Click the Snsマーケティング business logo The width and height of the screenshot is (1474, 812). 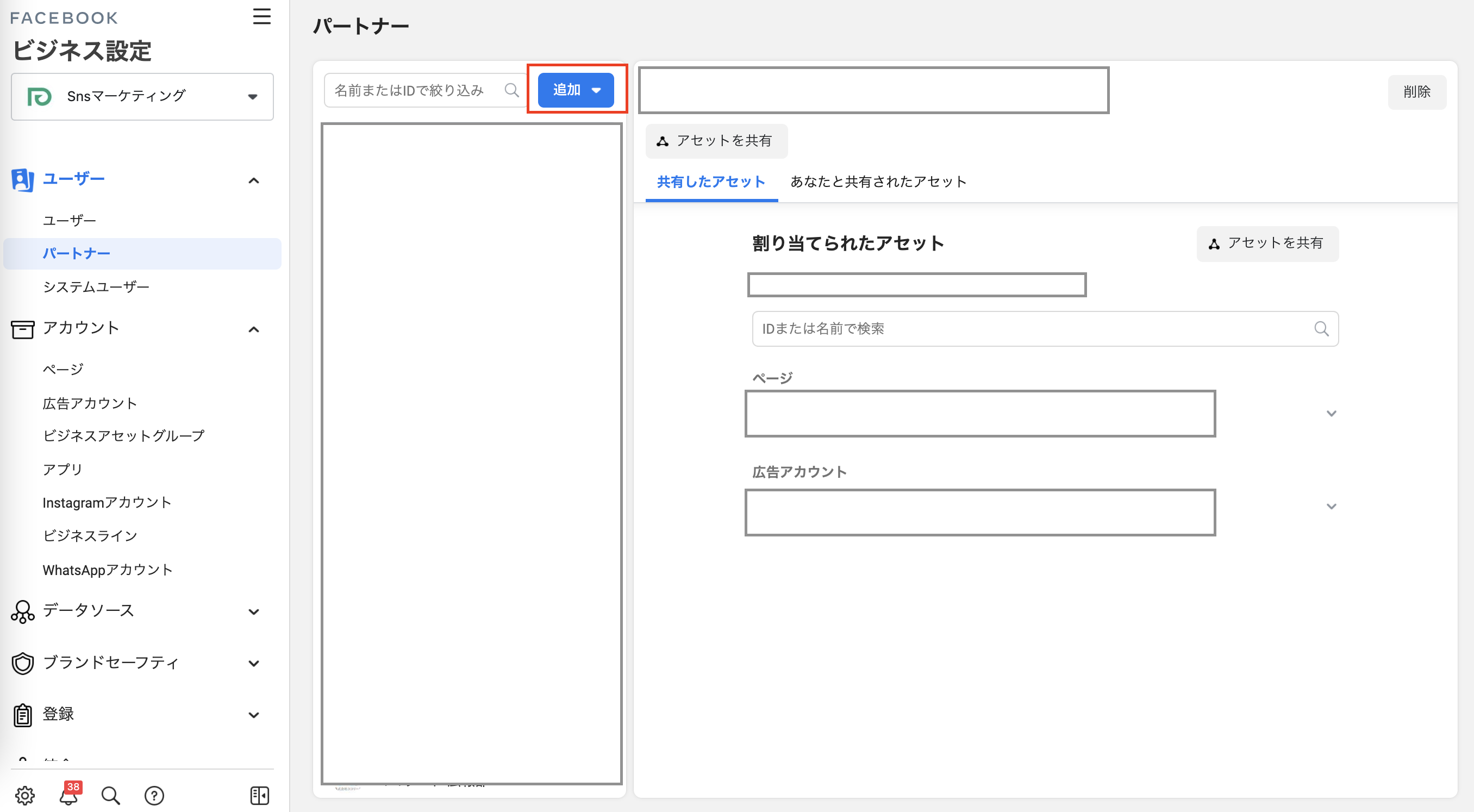pos(40,96)
